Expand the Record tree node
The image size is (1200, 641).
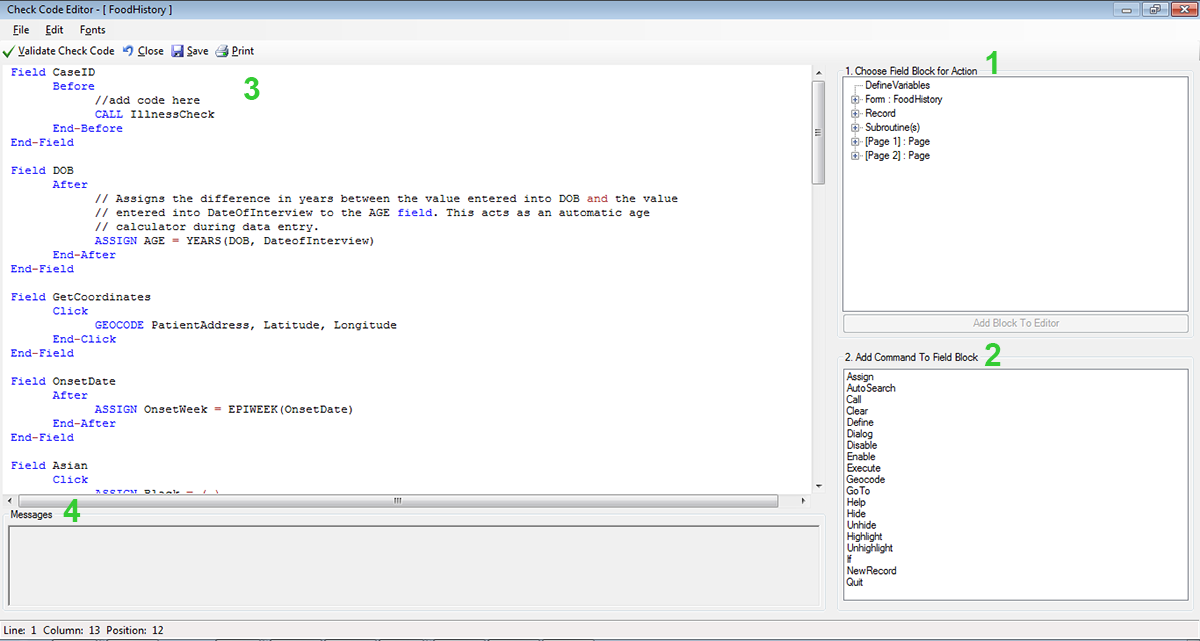click(855, 114)
